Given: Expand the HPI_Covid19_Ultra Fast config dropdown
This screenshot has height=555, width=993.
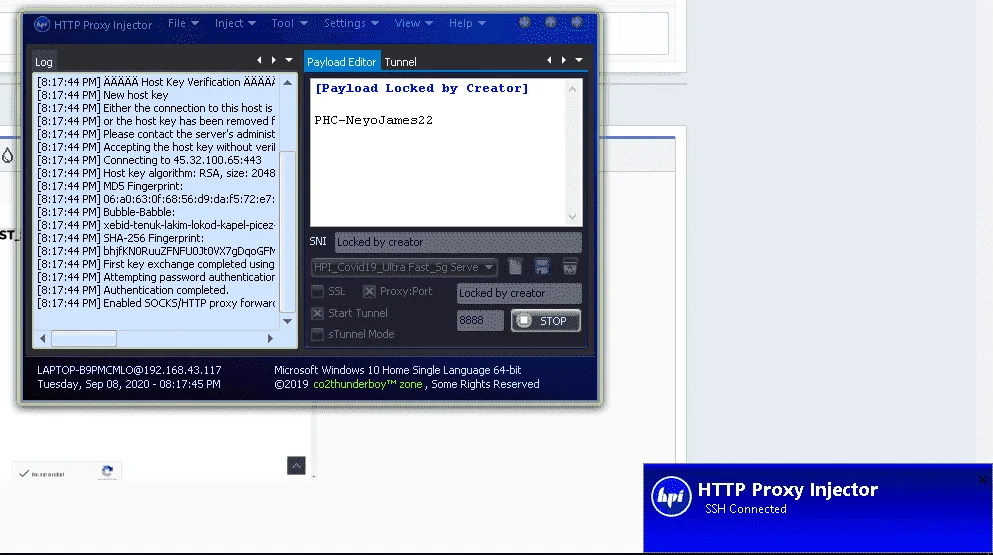Looking at the screenshot, I should click(489, 267).
